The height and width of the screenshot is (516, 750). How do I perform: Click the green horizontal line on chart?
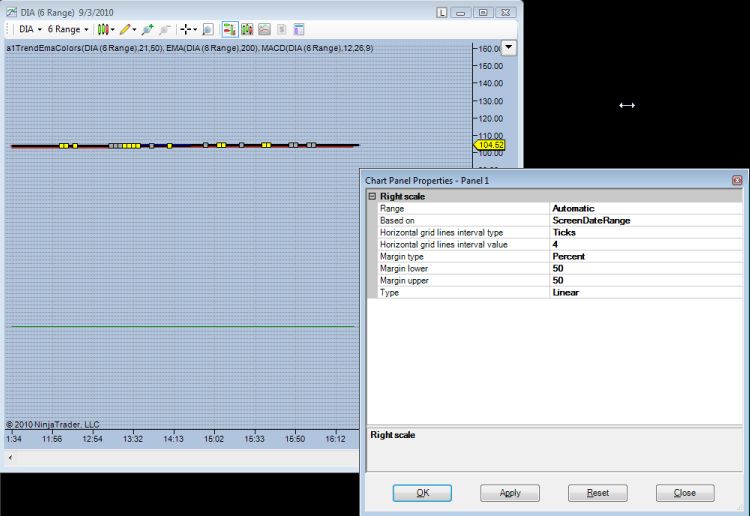183,326
